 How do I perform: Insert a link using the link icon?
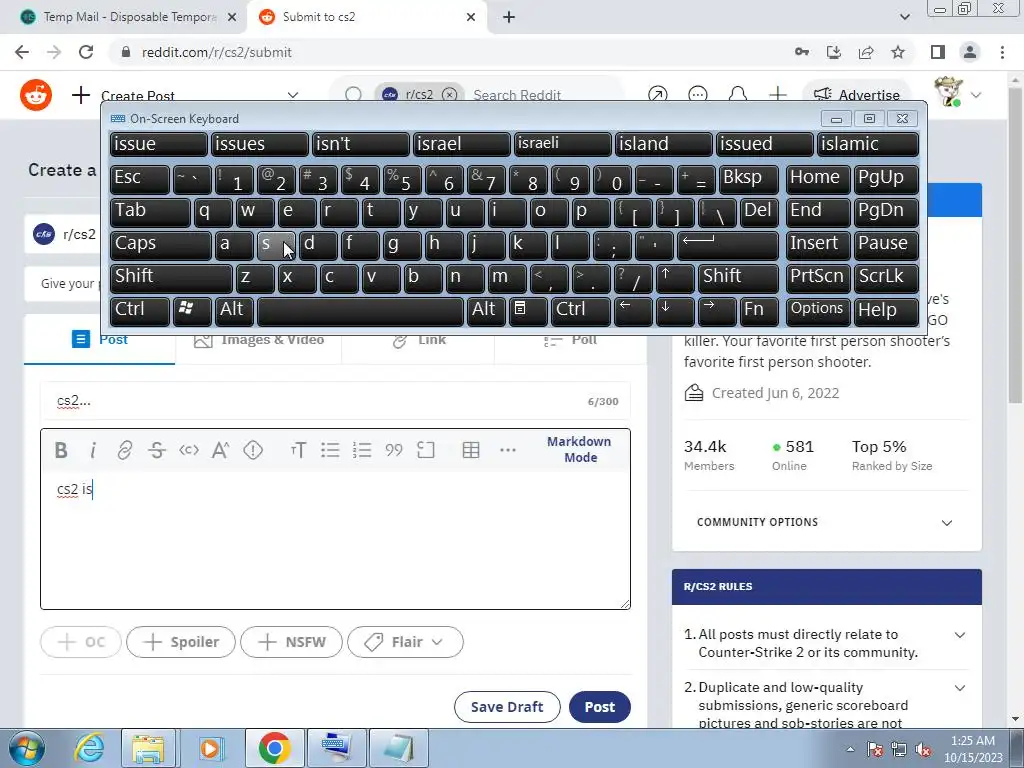(125, 450)
